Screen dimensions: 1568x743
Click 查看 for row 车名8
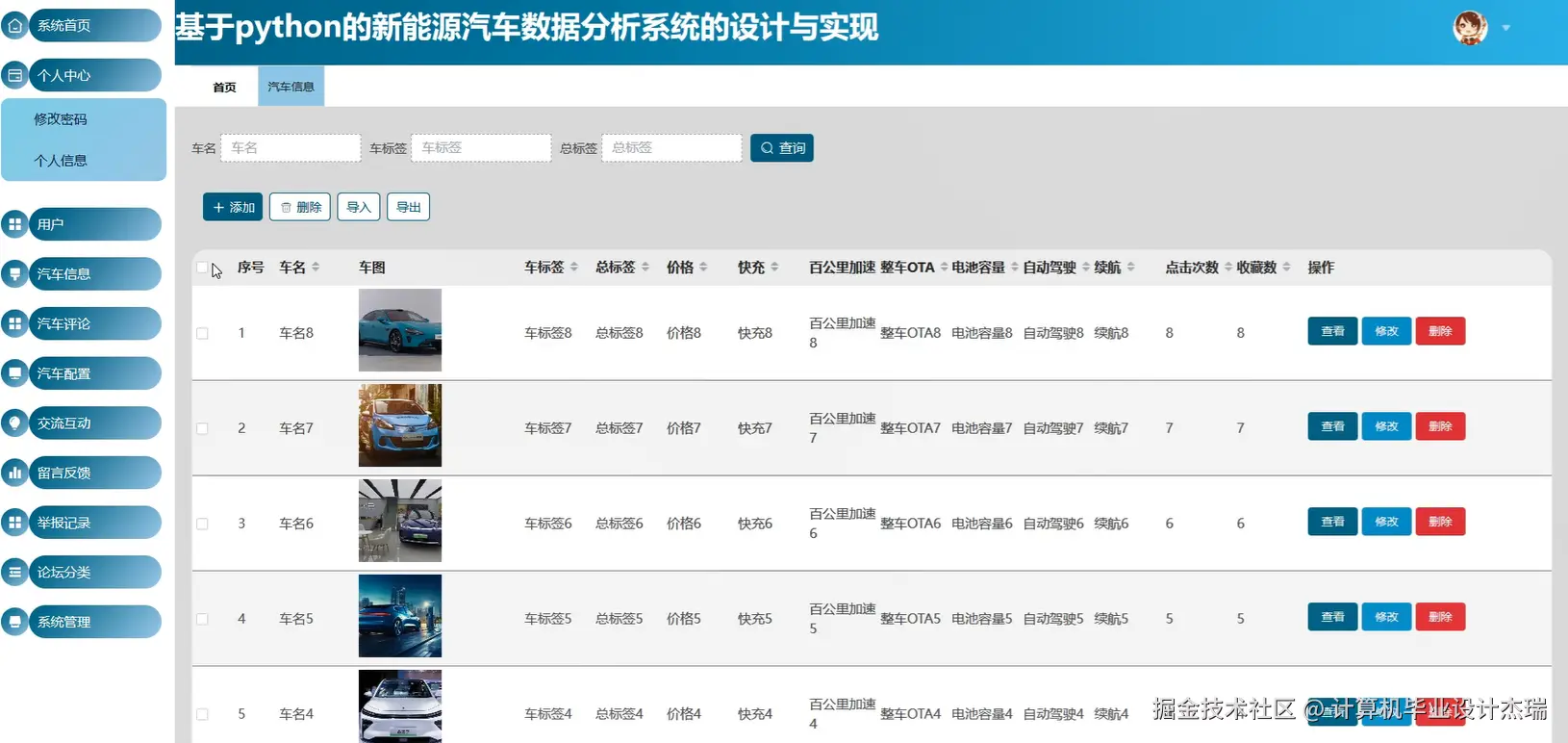(1332, 331)
